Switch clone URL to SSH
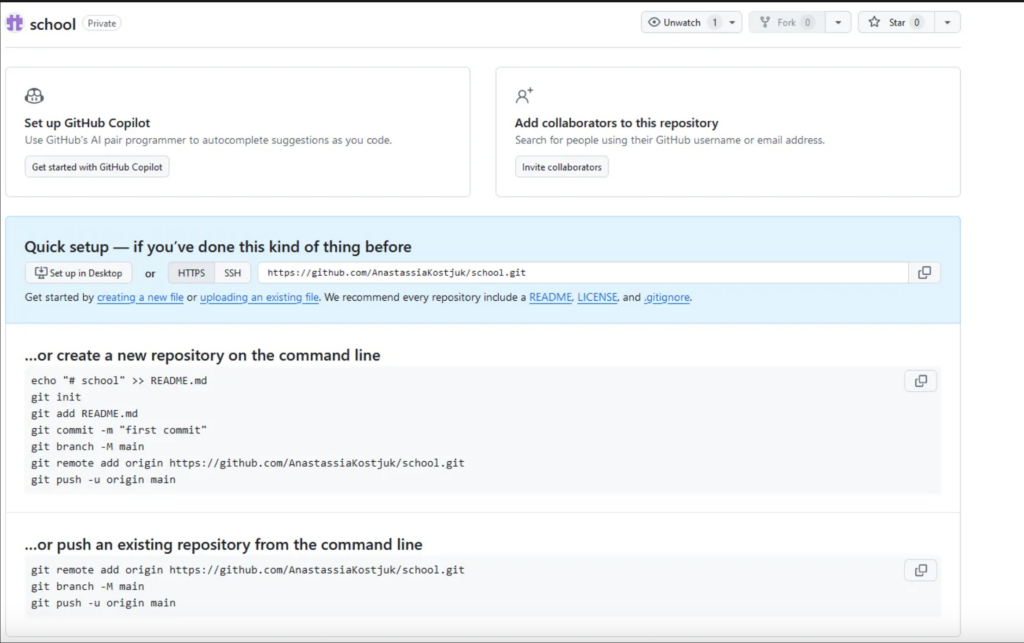1024x643 pixels. point(232,273)
